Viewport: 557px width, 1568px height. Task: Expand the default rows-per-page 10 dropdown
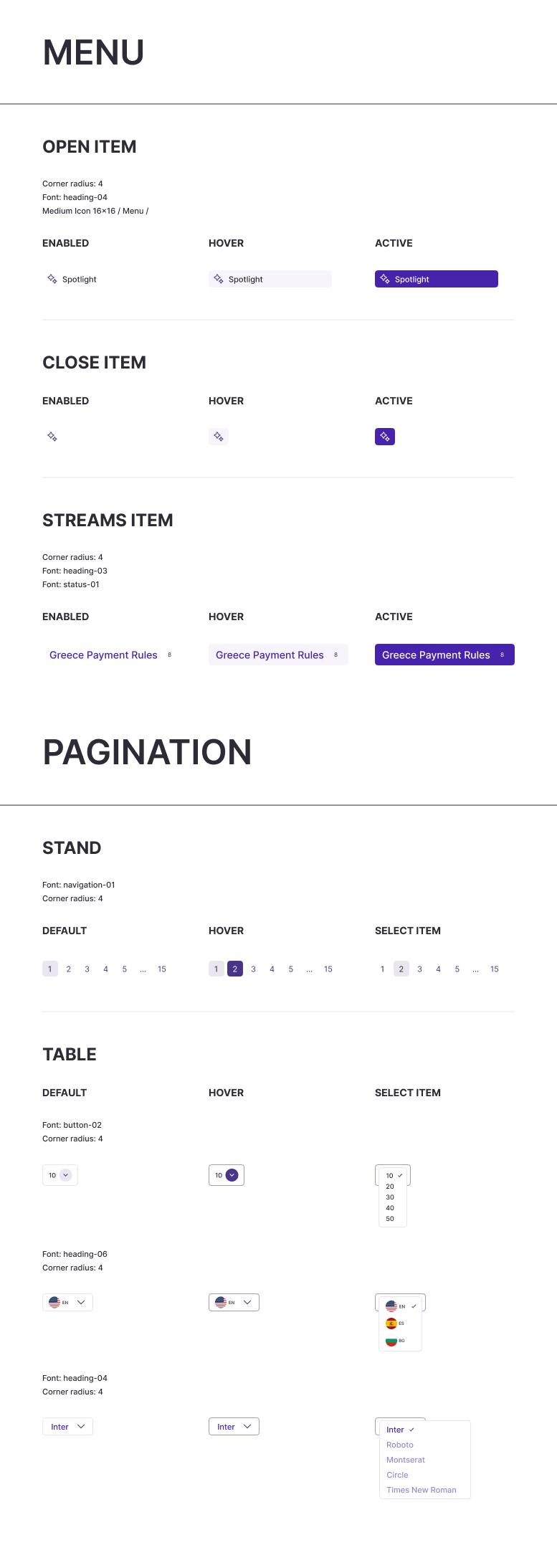(60, 1175)
